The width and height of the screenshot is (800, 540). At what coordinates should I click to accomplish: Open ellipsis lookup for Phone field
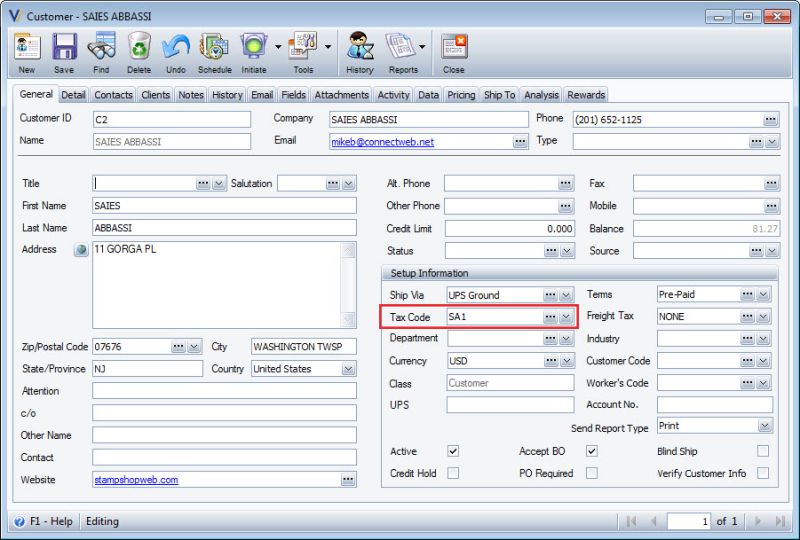click(x=770, y=119)
